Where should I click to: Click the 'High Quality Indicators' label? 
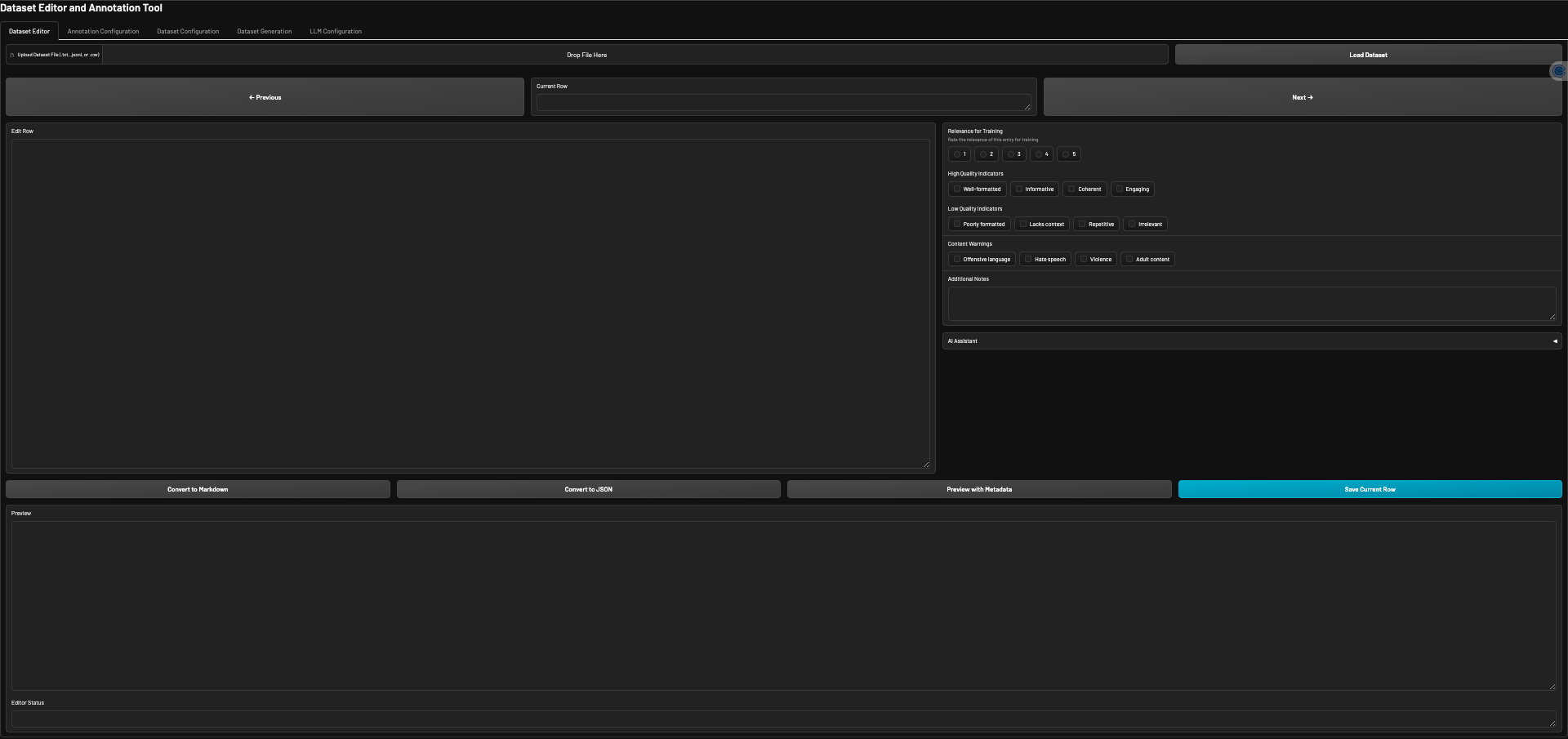[x=975, y=174]
